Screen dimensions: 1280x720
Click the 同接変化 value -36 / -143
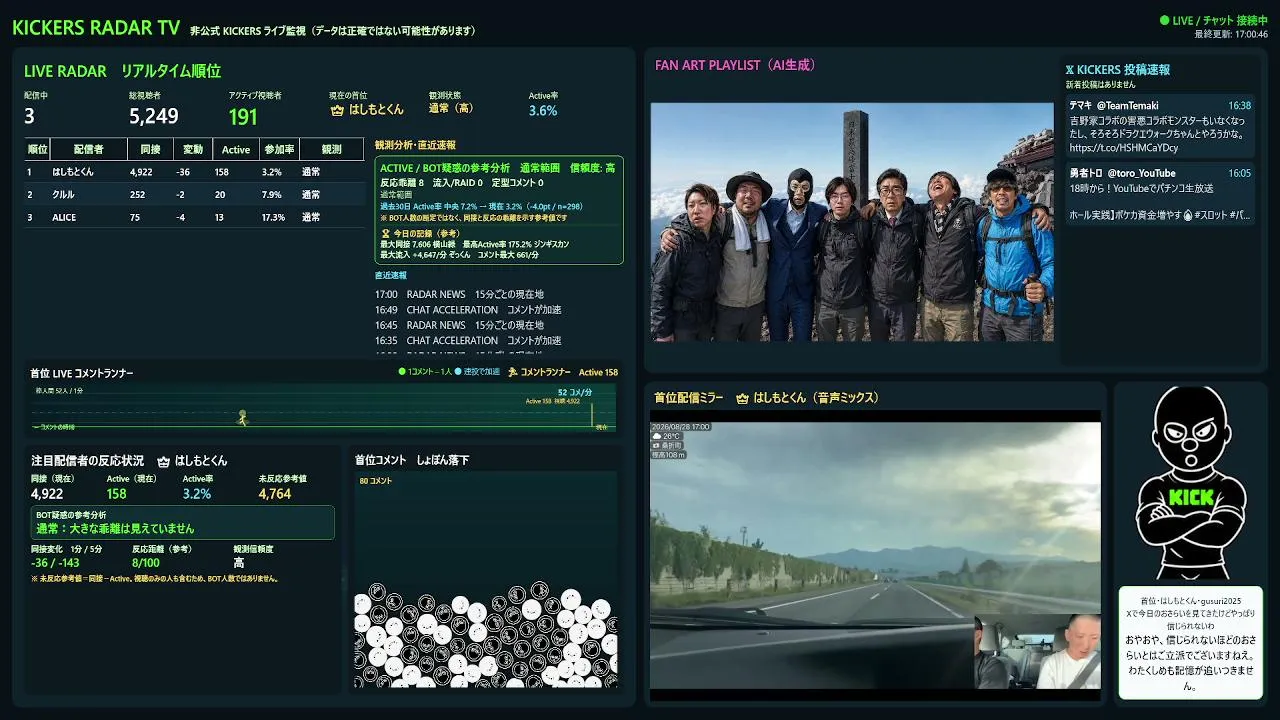55,562
